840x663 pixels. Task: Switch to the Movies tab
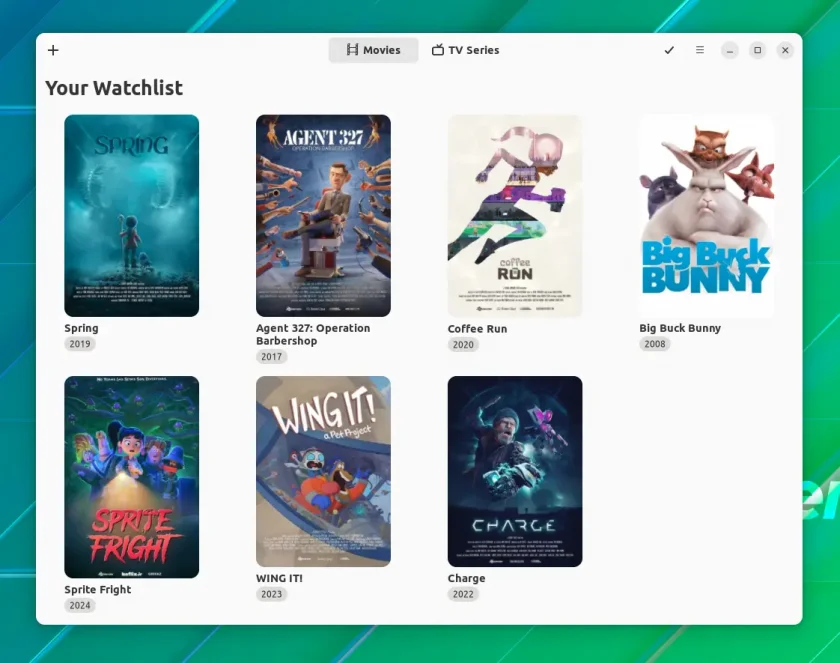tap(373, 50)
